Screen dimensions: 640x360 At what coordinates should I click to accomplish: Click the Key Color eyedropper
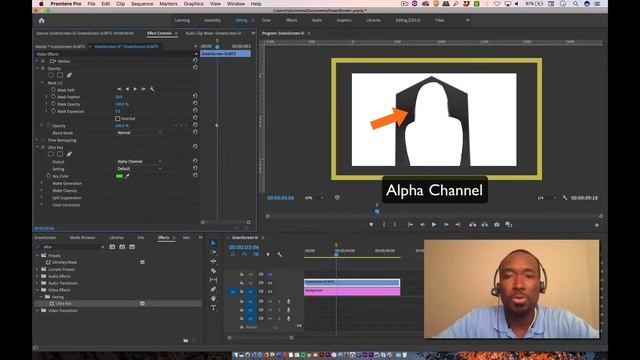[127, 176]
